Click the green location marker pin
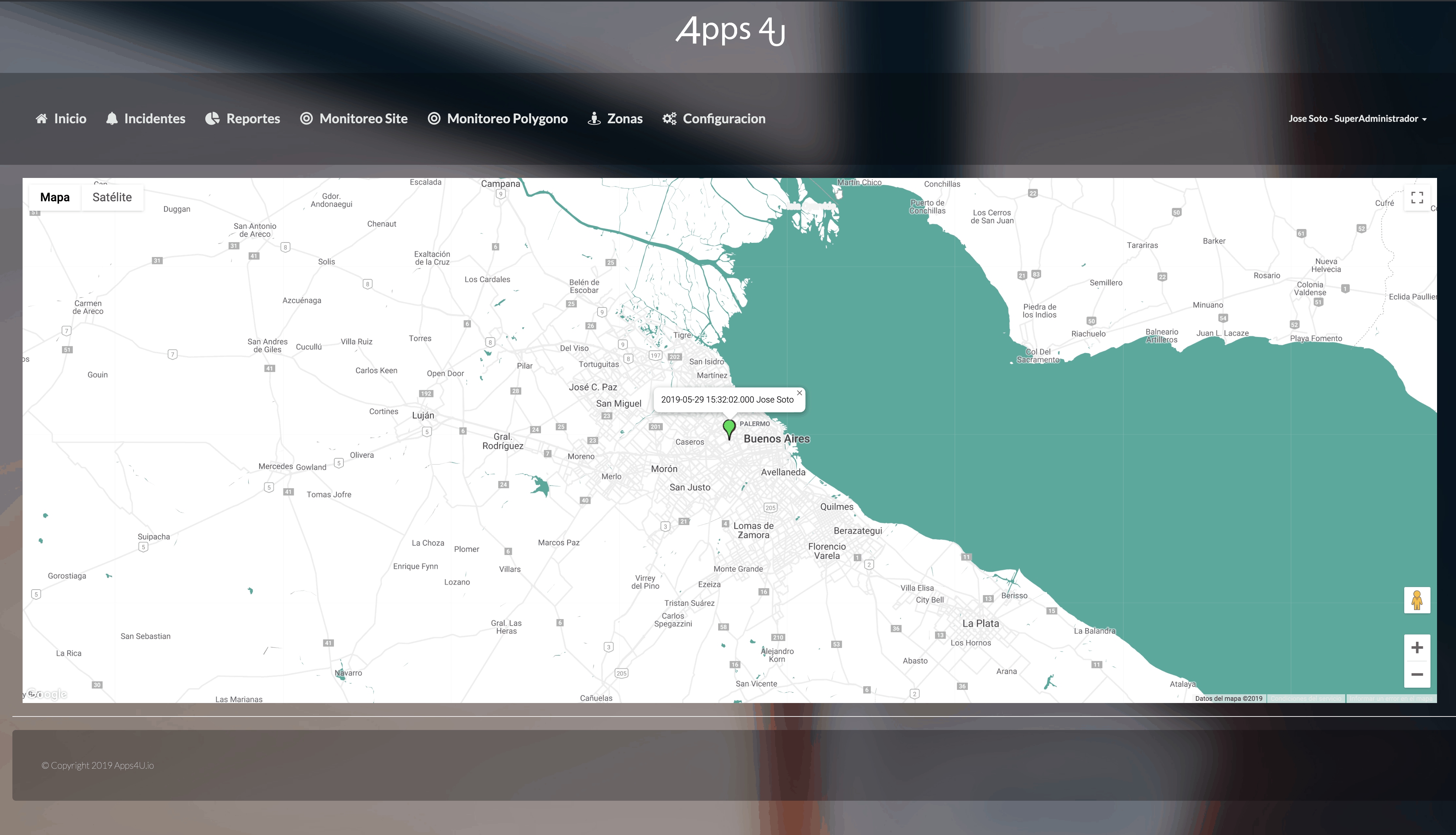Screen dimensions: 1456x835 click(729, 428)
